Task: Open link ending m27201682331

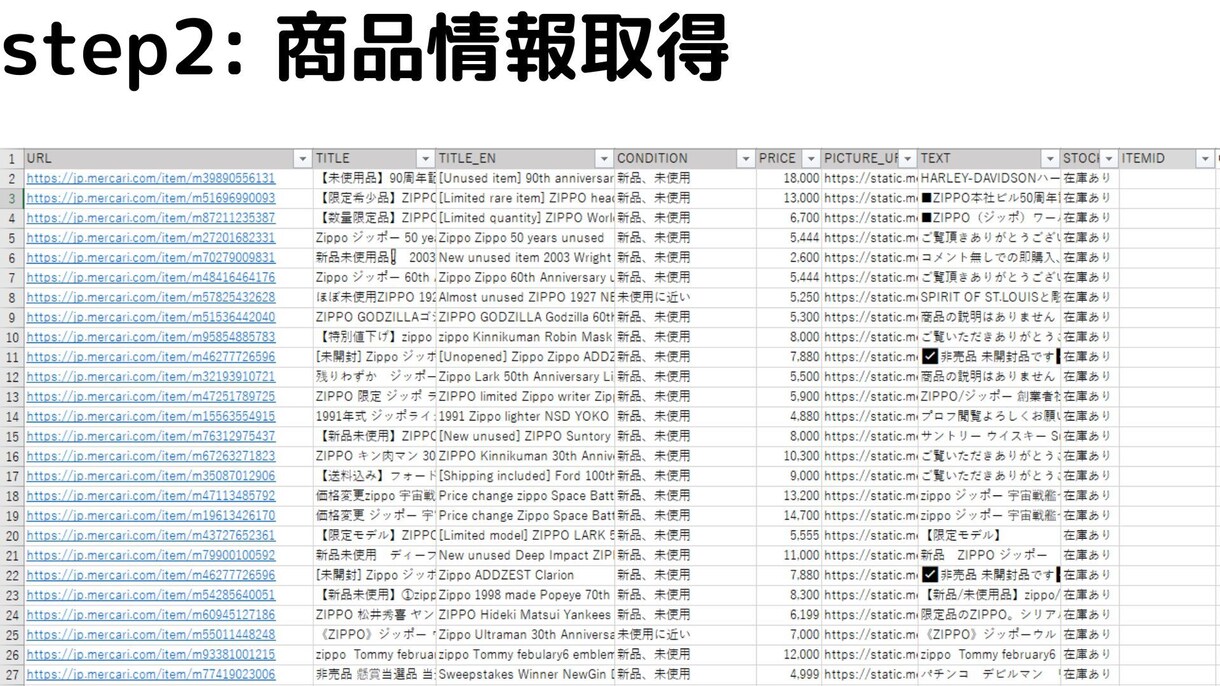Action: point(151,238)
